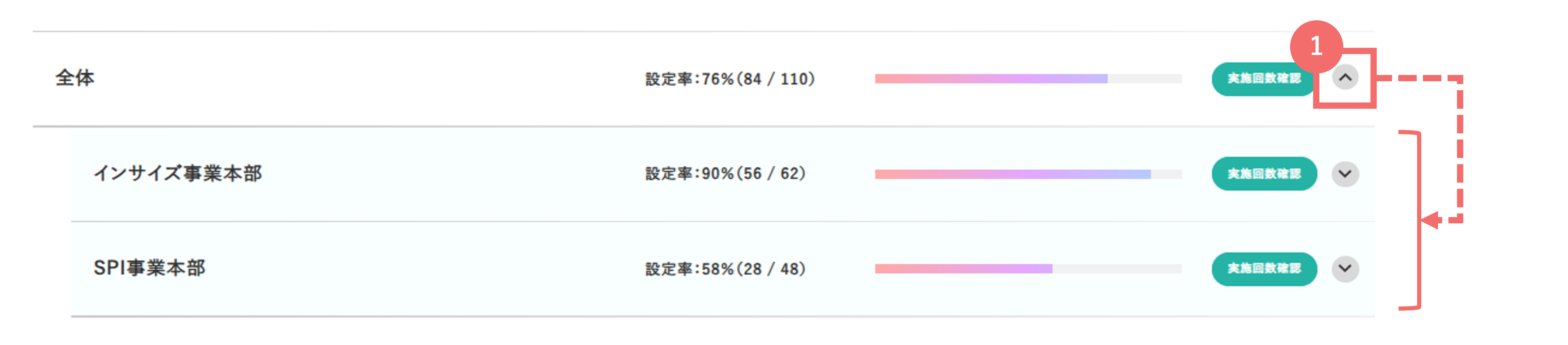Image resolution: width=1568 pixels, height=345 pixels.
Task: Click the 設定率:76%(84 / 110) text
Action: pos(730,79)
